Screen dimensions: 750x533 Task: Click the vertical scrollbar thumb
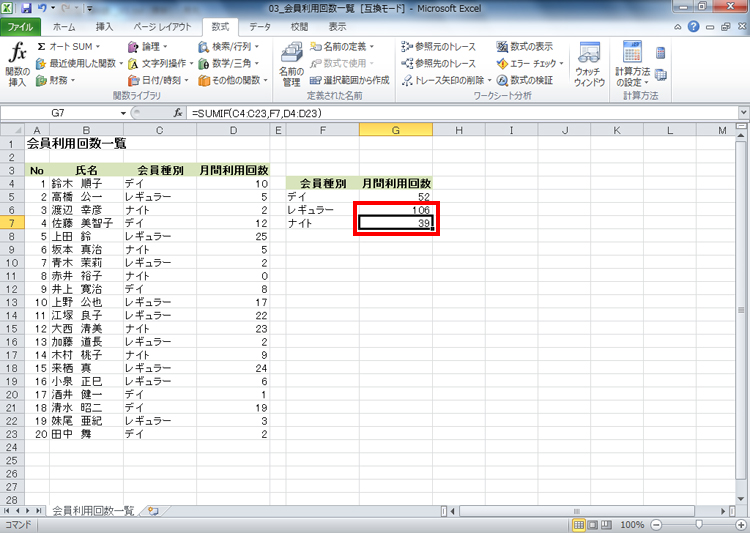pos(741,311)
